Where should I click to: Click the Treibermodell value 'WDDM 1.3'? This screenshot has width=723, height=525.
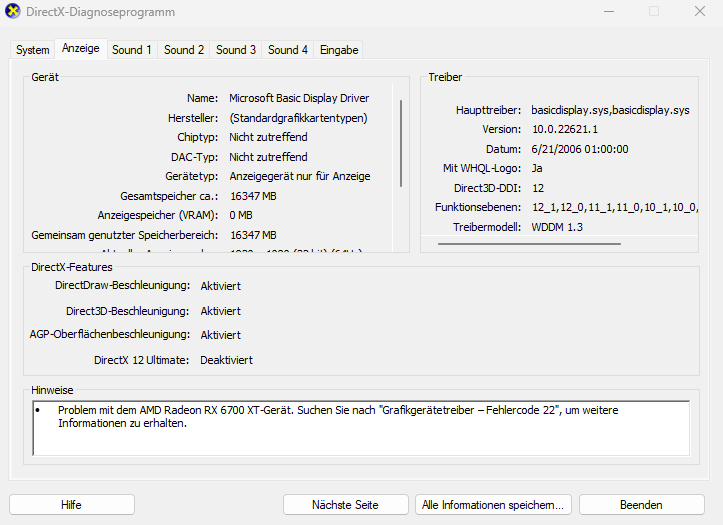click(557, 227)
